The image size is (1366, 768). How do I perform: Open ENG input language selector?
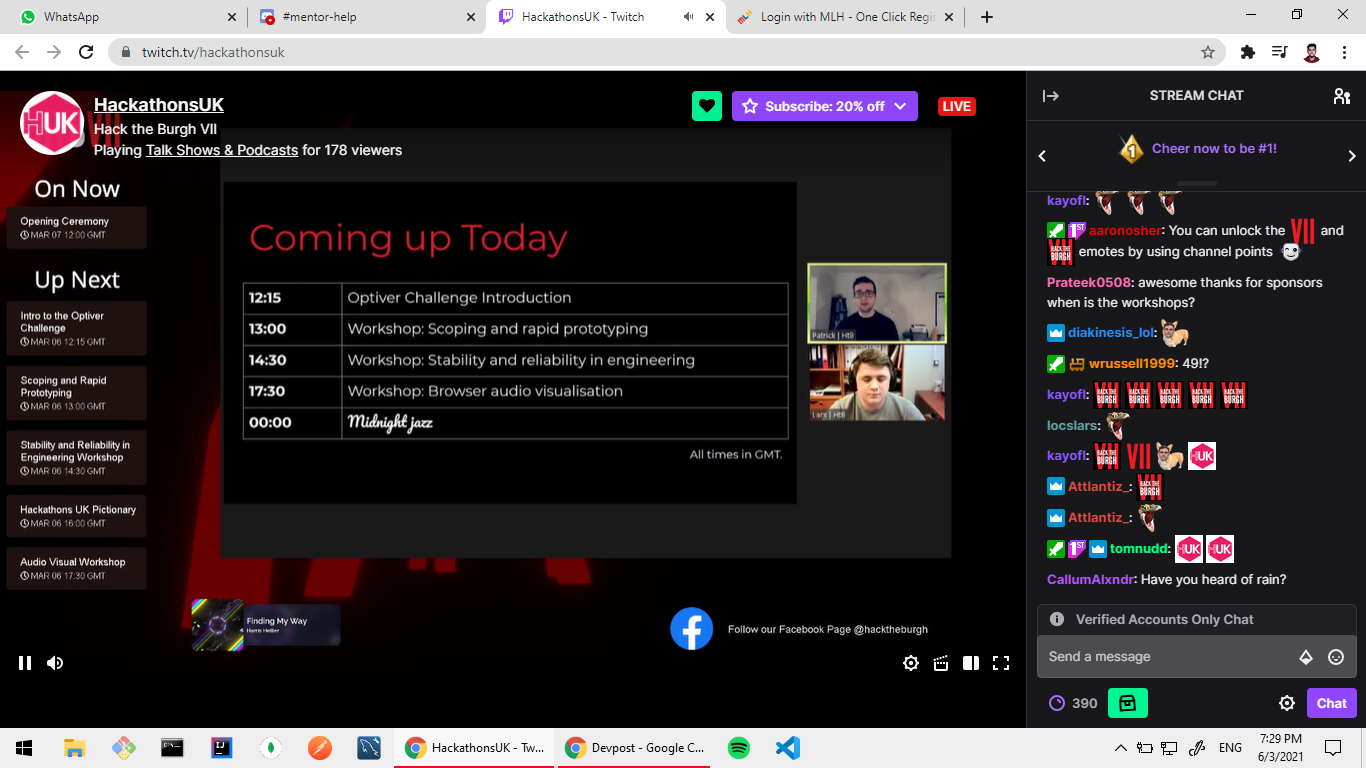tap(1229, 747)
